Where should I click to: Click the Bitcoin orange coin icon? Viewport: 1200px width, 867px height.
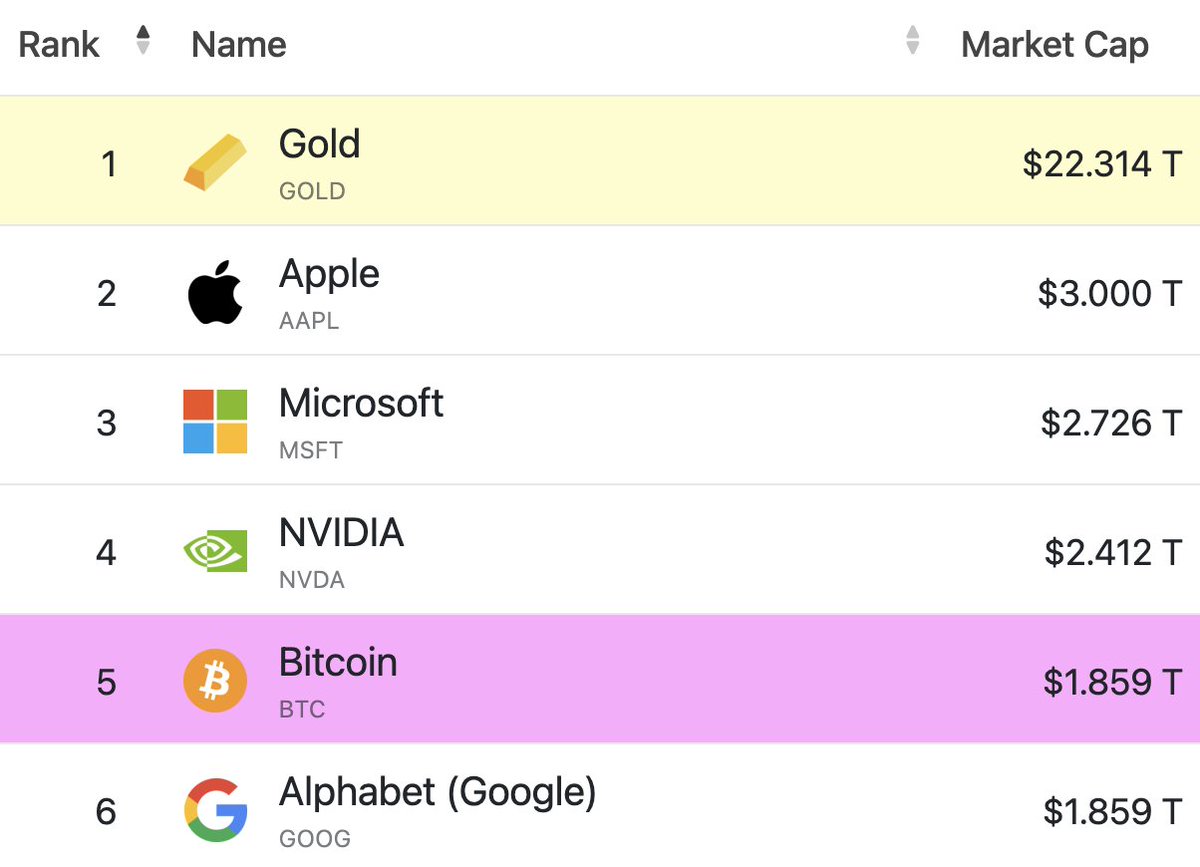(x=213, y=680)
